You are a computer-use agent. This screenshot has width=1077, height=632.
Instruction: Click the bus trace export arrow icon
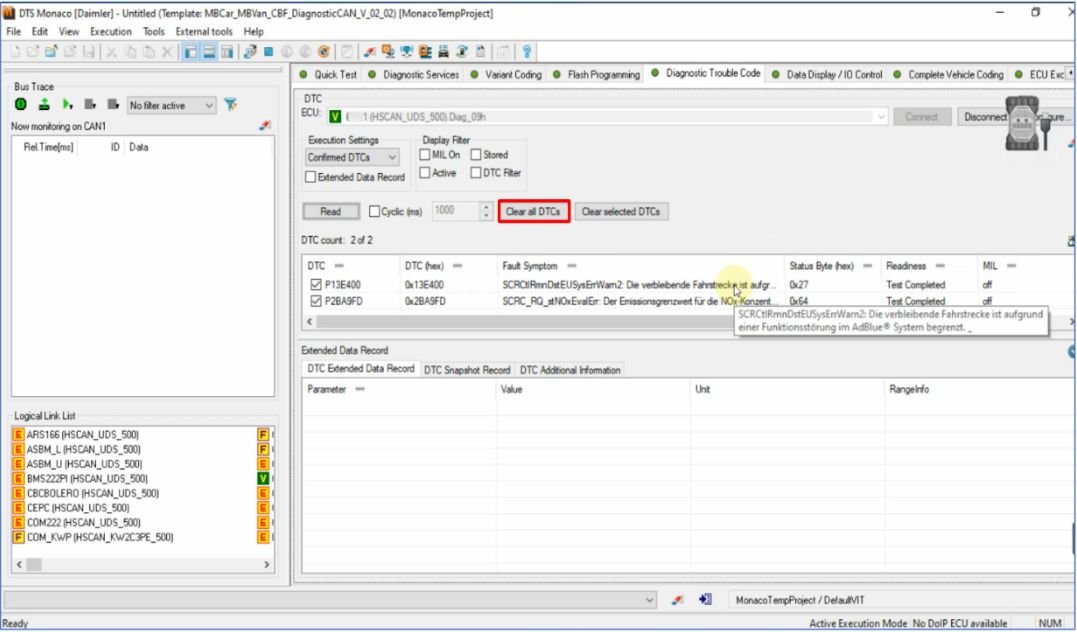[x=43, y=105]
